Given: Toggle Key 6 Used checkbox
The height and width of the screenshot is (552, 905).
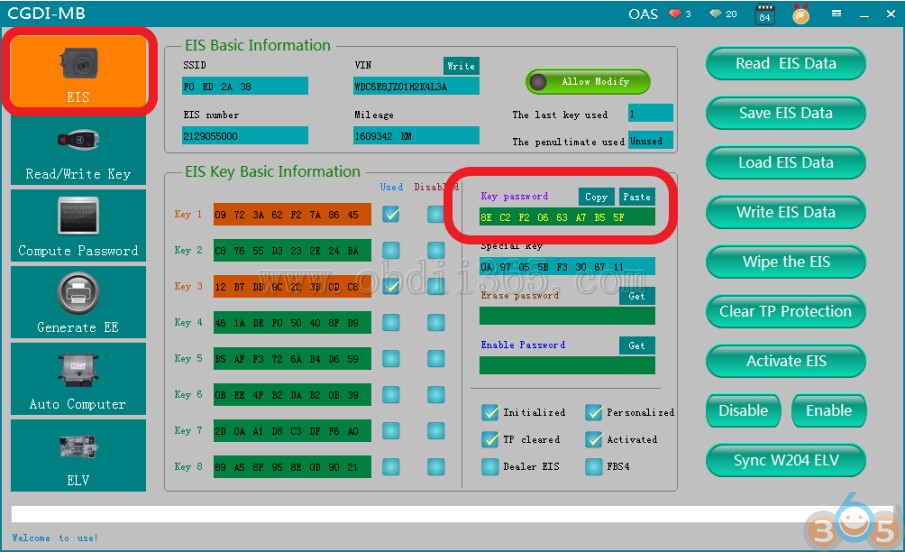Looking at the screenshot, I should click(391, 394).
